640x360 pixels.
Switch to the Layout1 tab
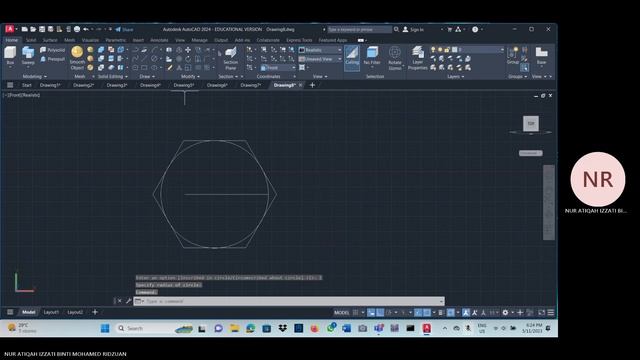(51, 312)
